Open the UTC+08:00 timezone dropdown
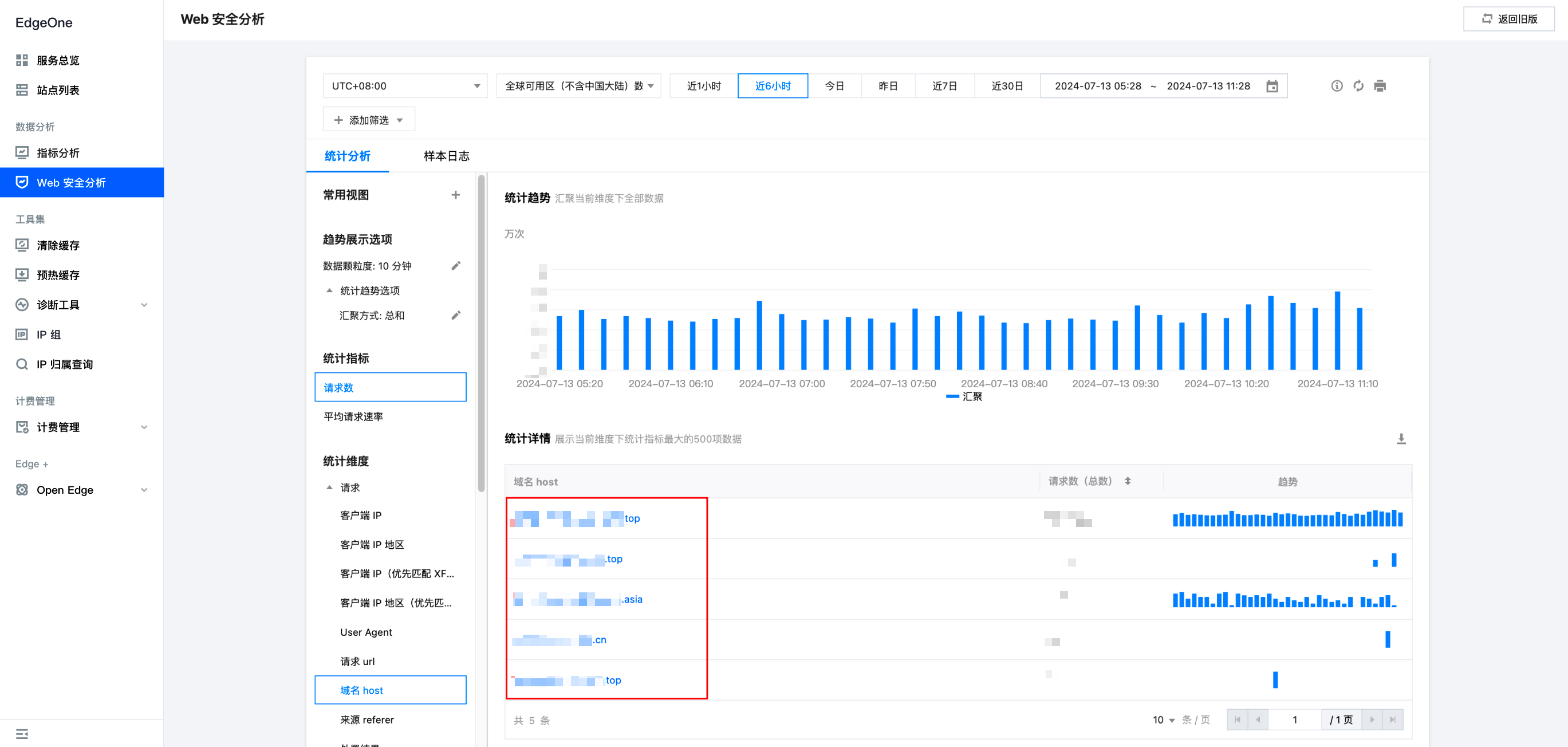The width and height of the screenshot is (1568, 747). point(405,86)
